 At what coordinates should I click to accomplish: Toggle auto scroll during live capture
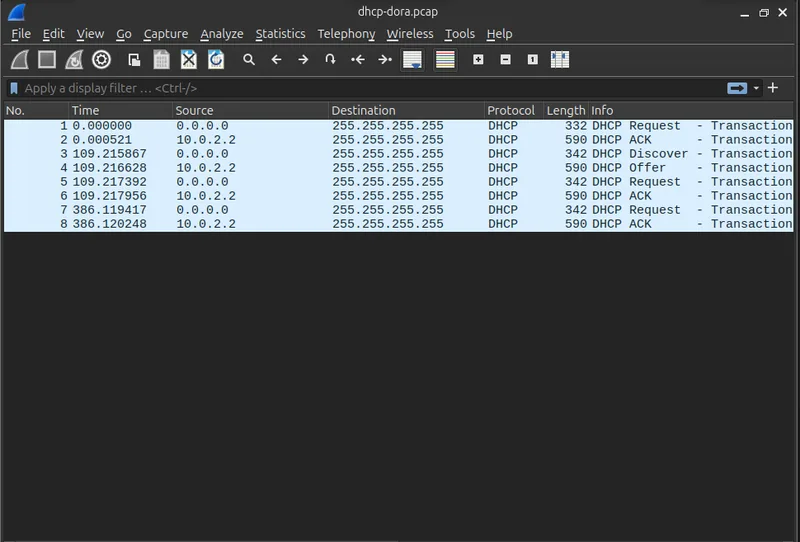click(x=412, y=60)
